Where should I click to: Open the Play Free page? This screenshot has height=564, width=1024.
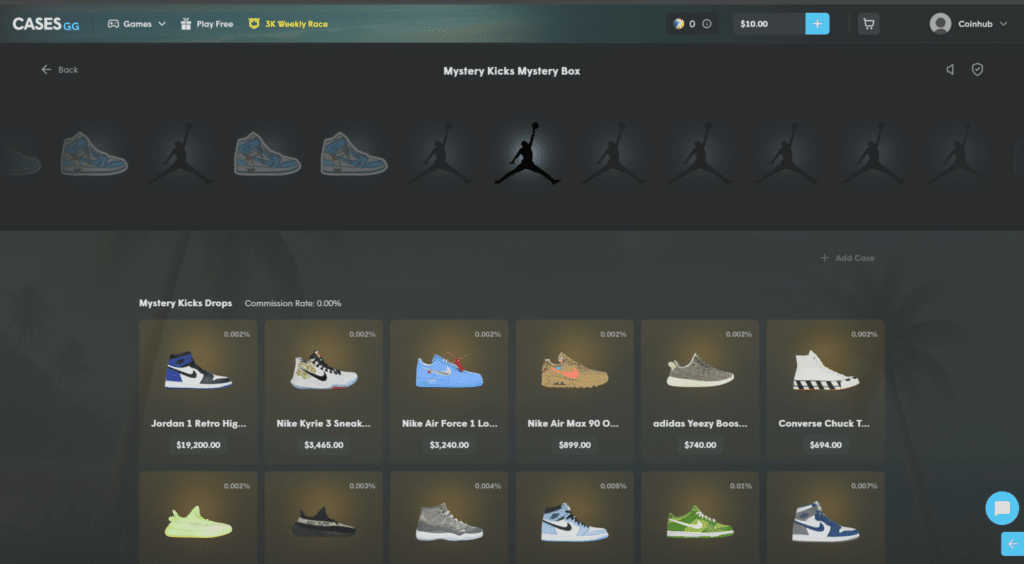tap(207, 24)
